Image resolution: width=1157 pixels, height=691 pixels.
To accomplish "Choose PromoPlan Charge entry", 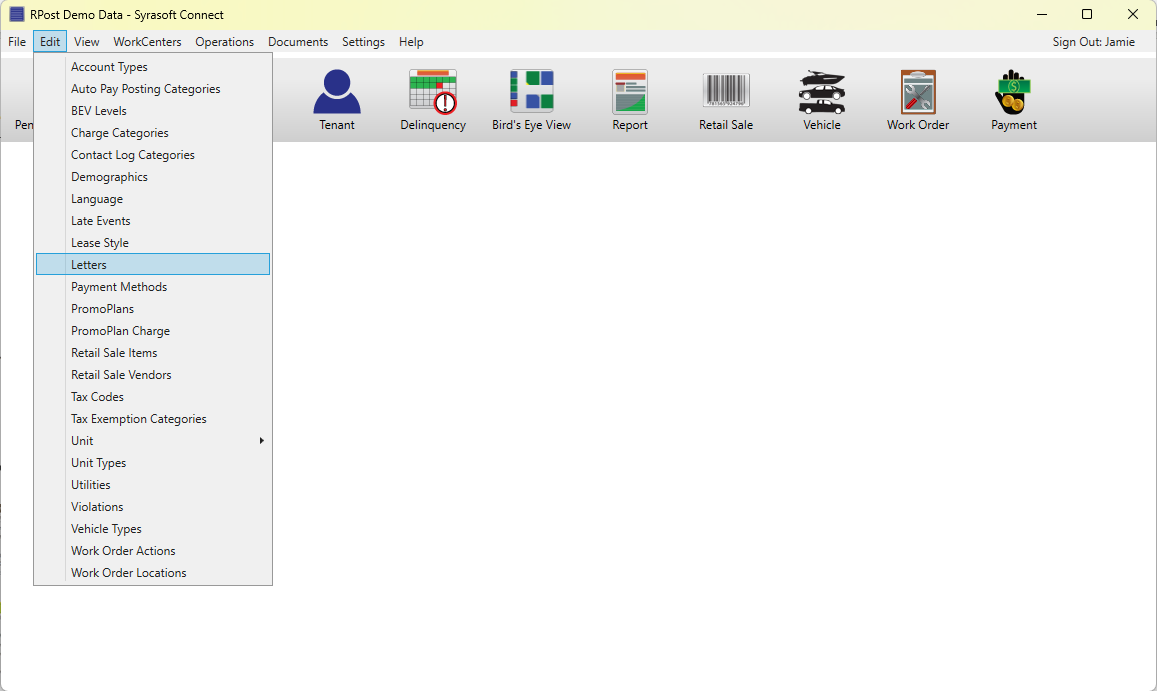I will [x=153, y=331].
